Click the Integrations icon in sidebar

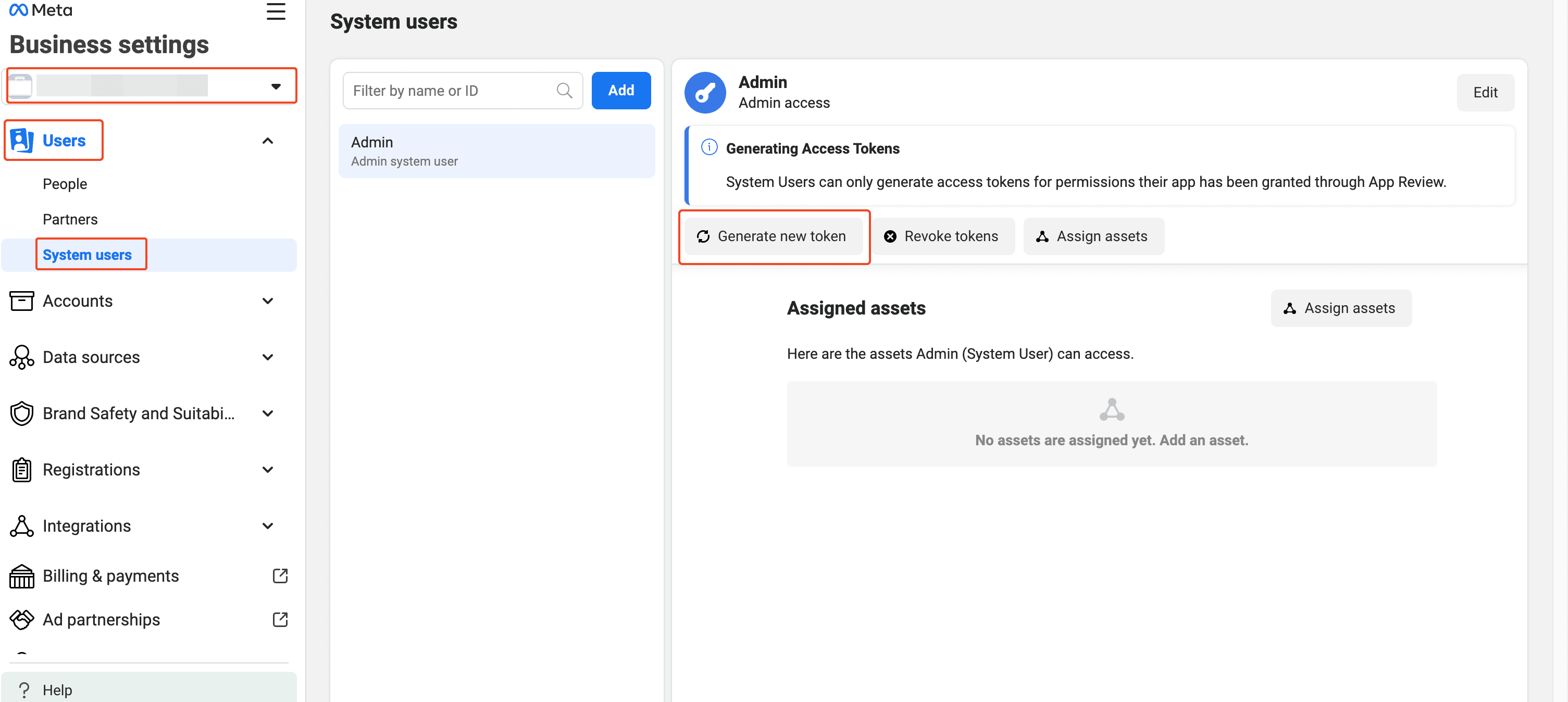(22, 526)
